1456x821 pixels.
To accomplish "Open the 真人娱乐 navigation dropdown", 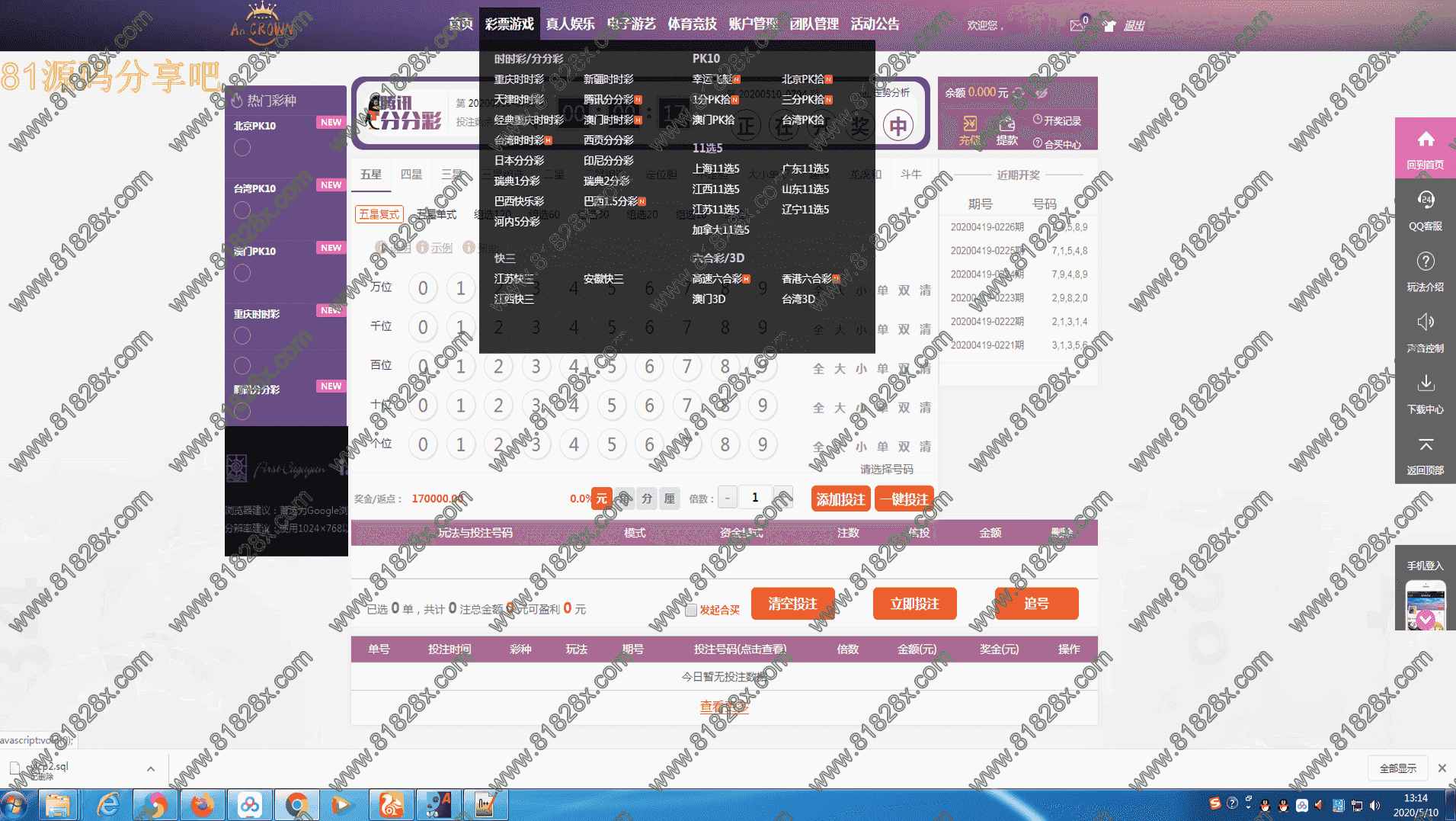I will pos(570,24).
